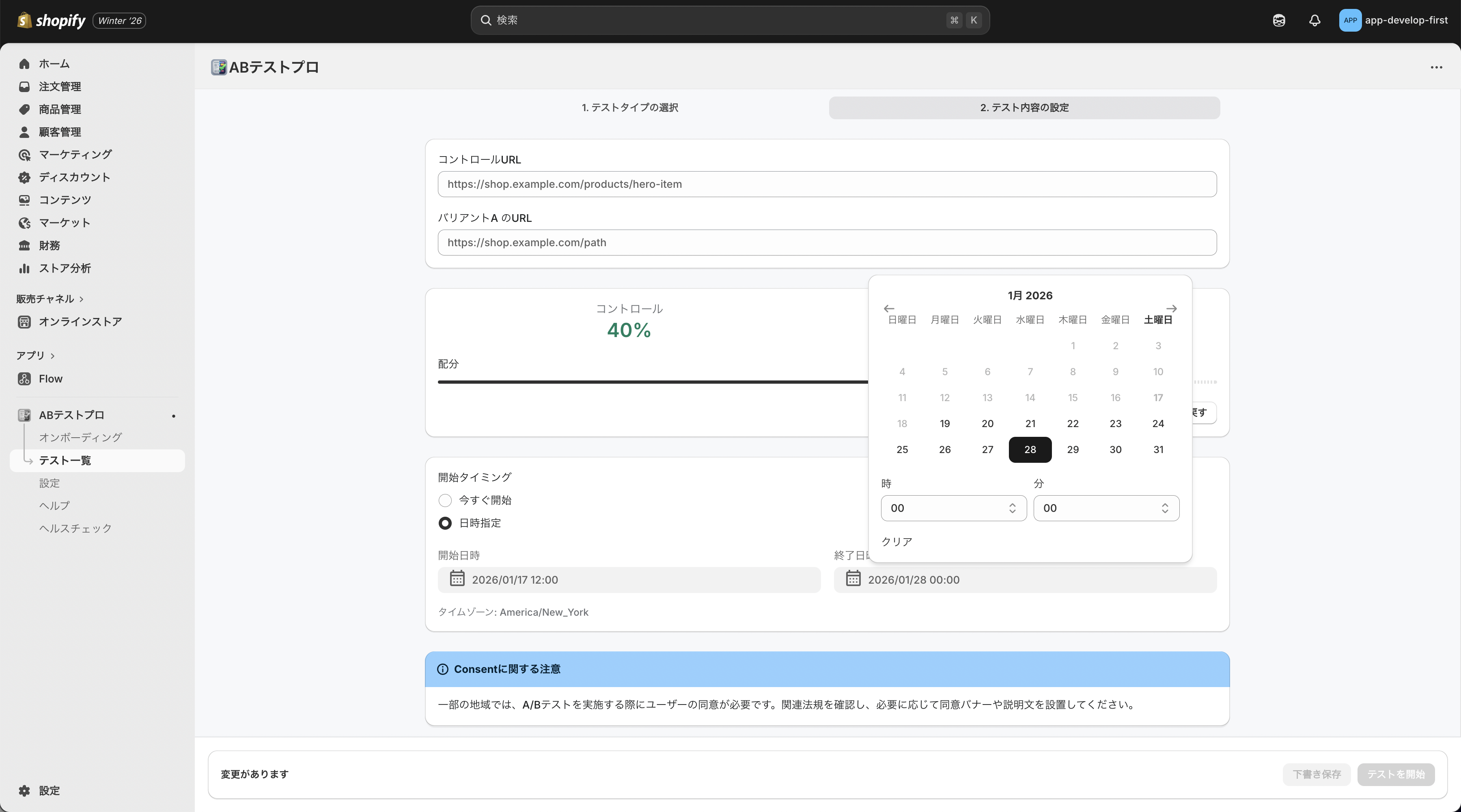Open オンボーディング in ABテストプロ menu
This screenshot has height=812, width=1461.
click(80, 438)
